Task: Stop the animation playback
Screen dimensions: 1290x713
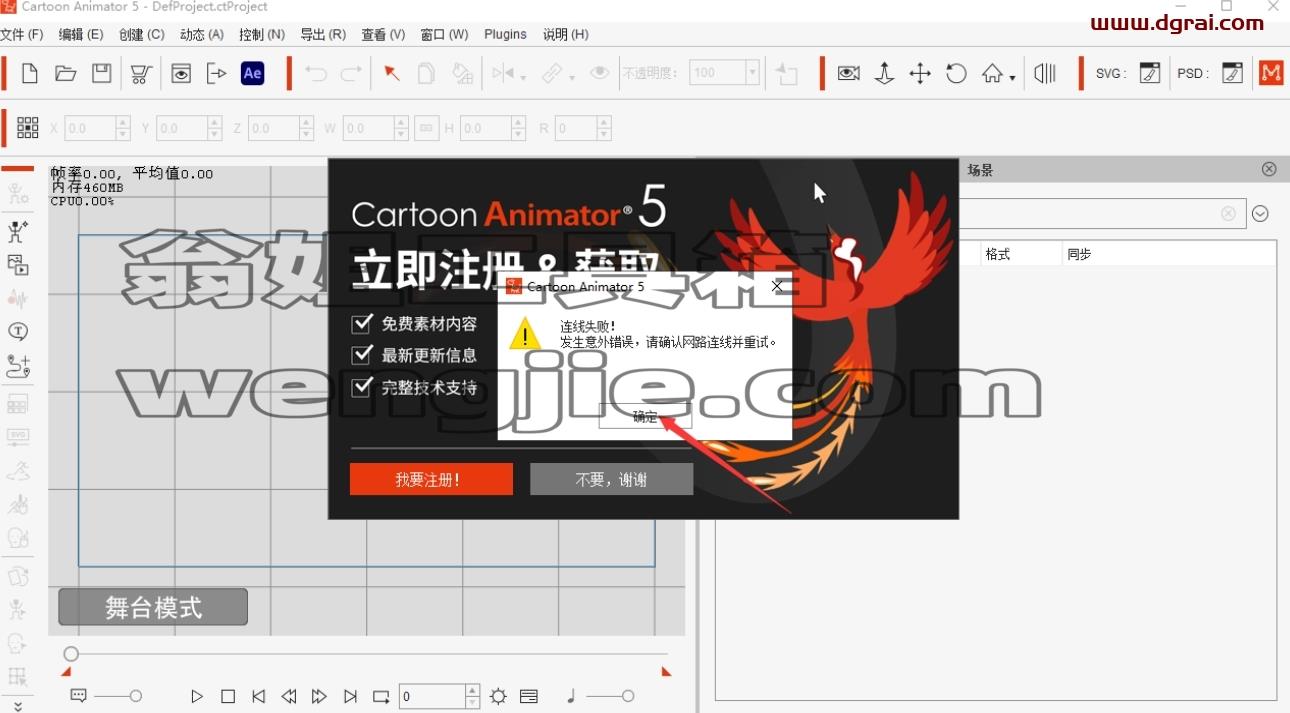Action: point(228,696)
